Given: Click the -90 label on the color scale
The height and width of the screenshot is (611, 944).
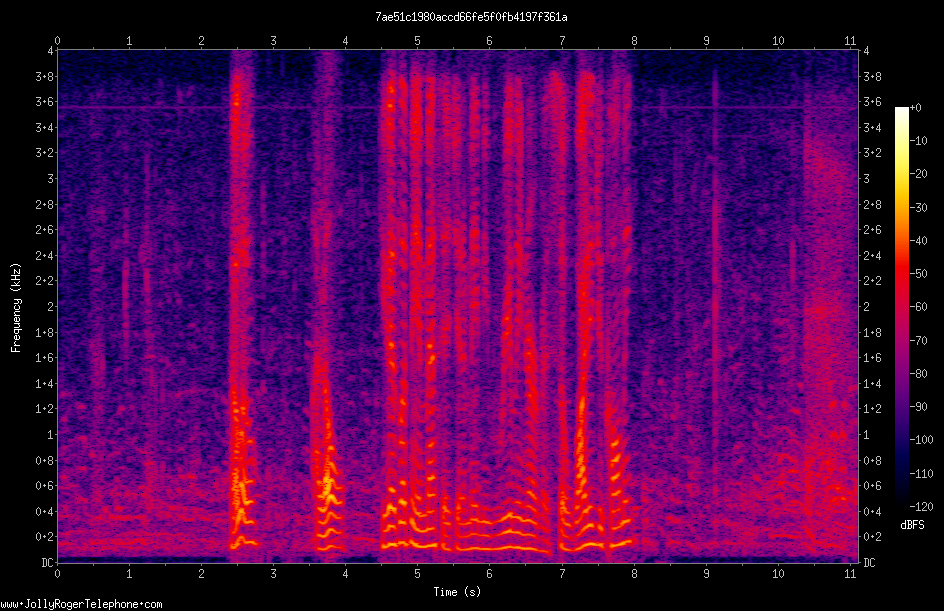Looking at the screenshot, I should (x=919, y=407).
